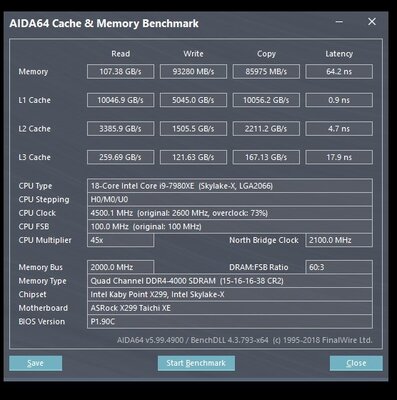397x400 pixels.
Task: Click Memory Write value 93280 MB/s
Action: pyautogui.click(x=193, y=71)
